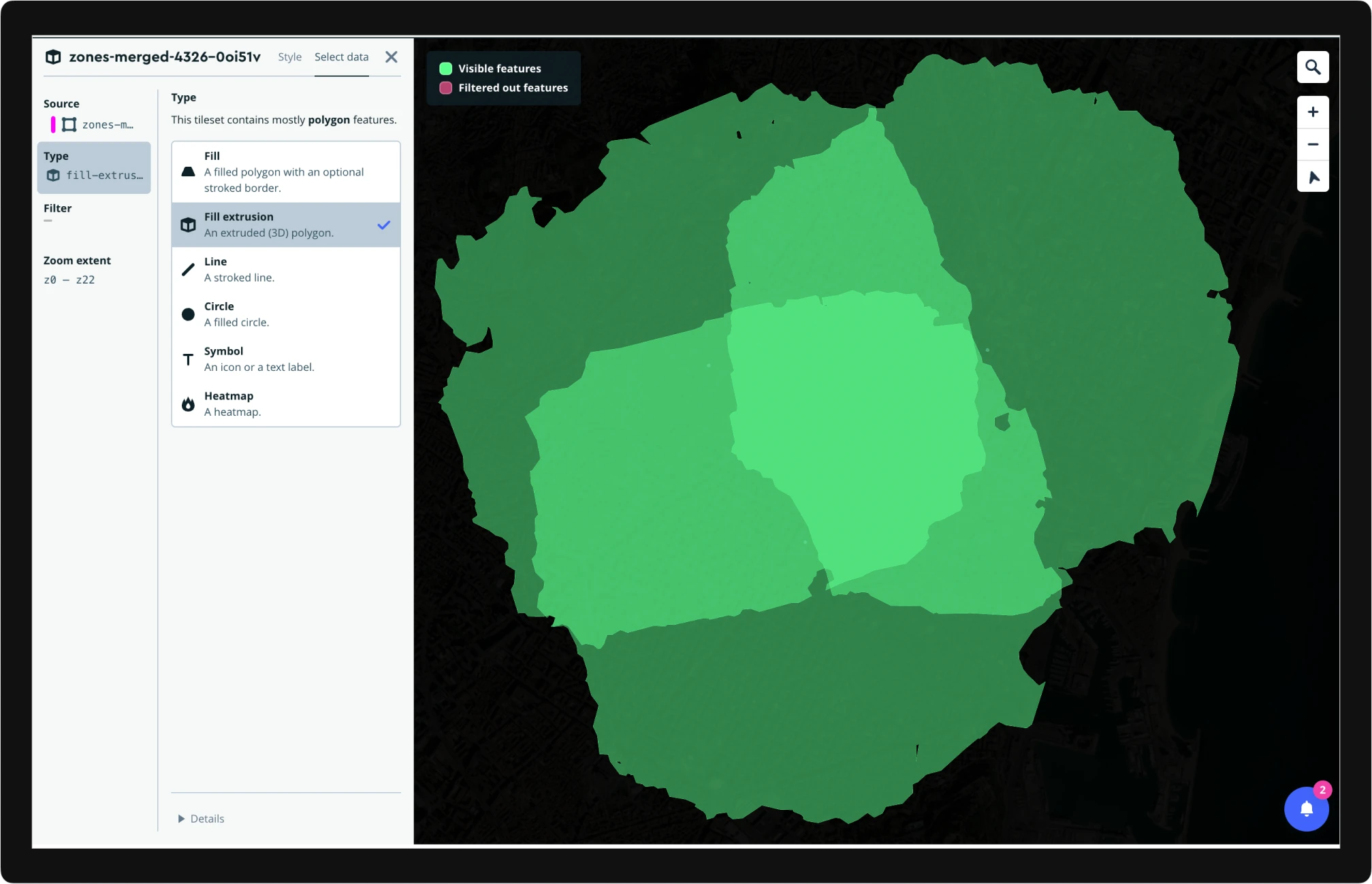Click the Visible features legend label
Image resolution: width=1372 pixels, height=884 pixels.
click(500, 69)
